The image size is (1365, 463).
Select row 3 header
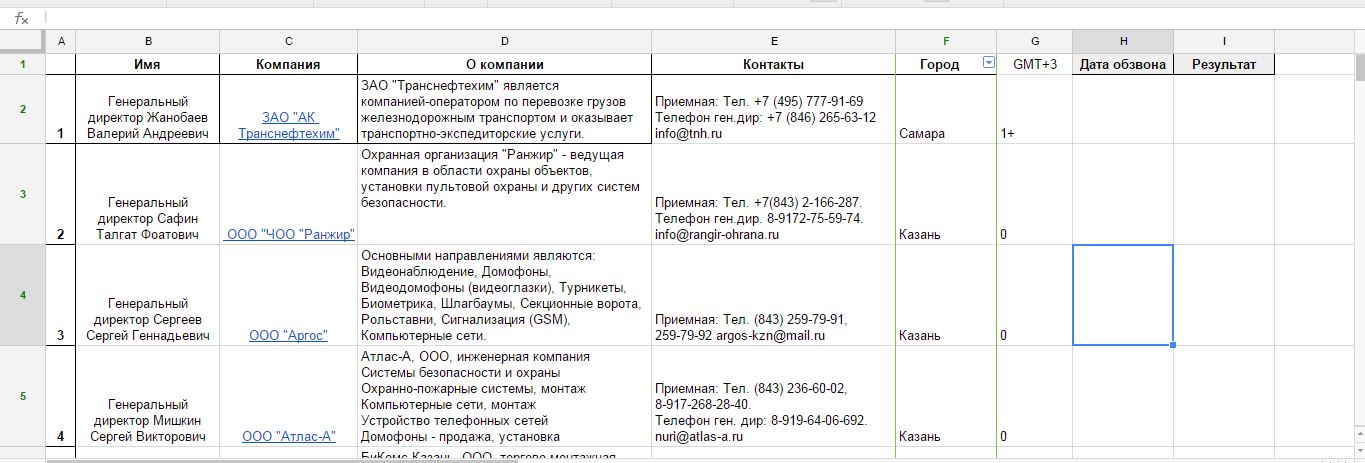(23, 194)
